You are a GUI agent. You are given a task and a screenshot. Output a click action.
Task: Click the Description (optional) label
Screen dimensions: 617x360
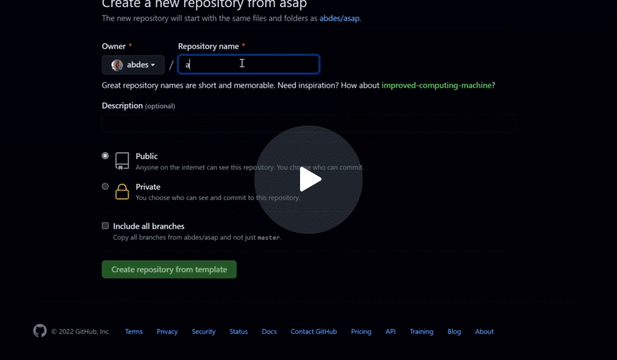pyautogui.click(x=139, y=106)
